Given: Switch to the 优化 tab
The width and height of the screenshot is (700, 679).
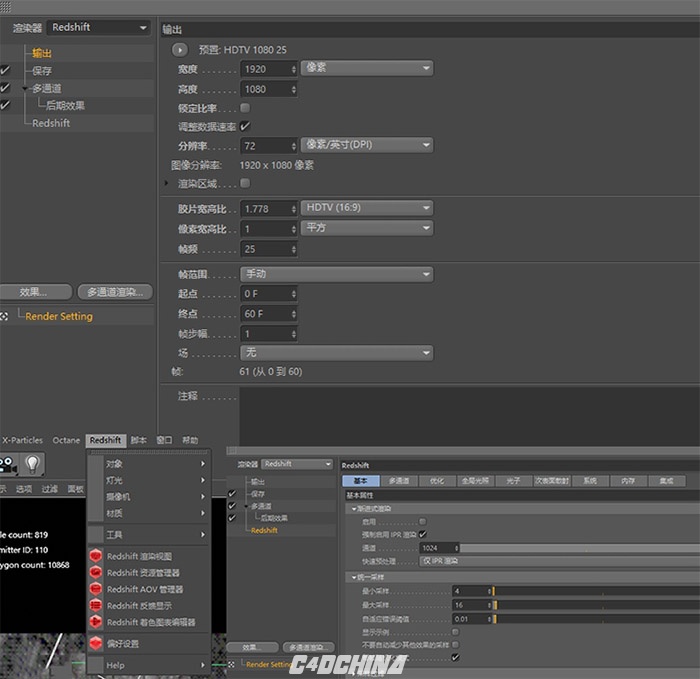Looking at the screenshot, I should click(437, 481).
